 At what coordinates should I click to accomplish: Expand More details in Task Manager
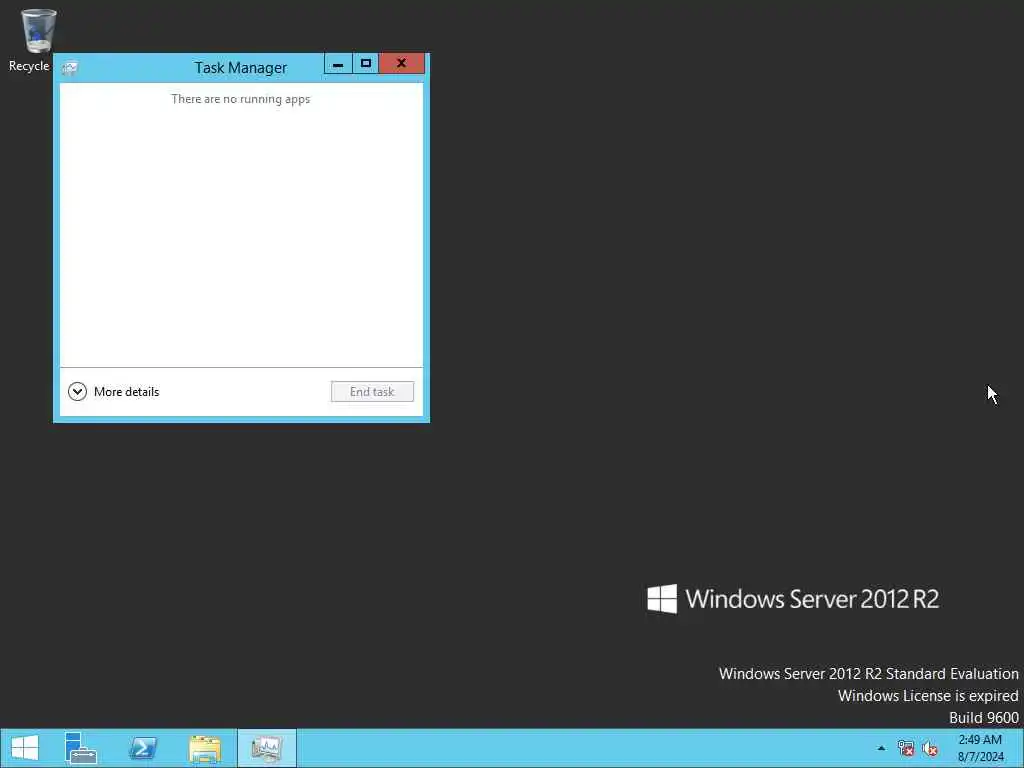coord(114,392)
